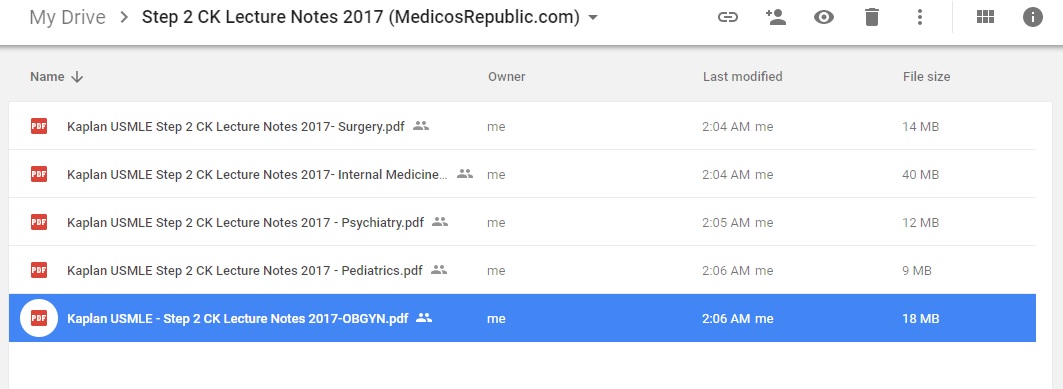
Task: Go back to My Drive breadcrumb
Action: click(x=67, y=17)
